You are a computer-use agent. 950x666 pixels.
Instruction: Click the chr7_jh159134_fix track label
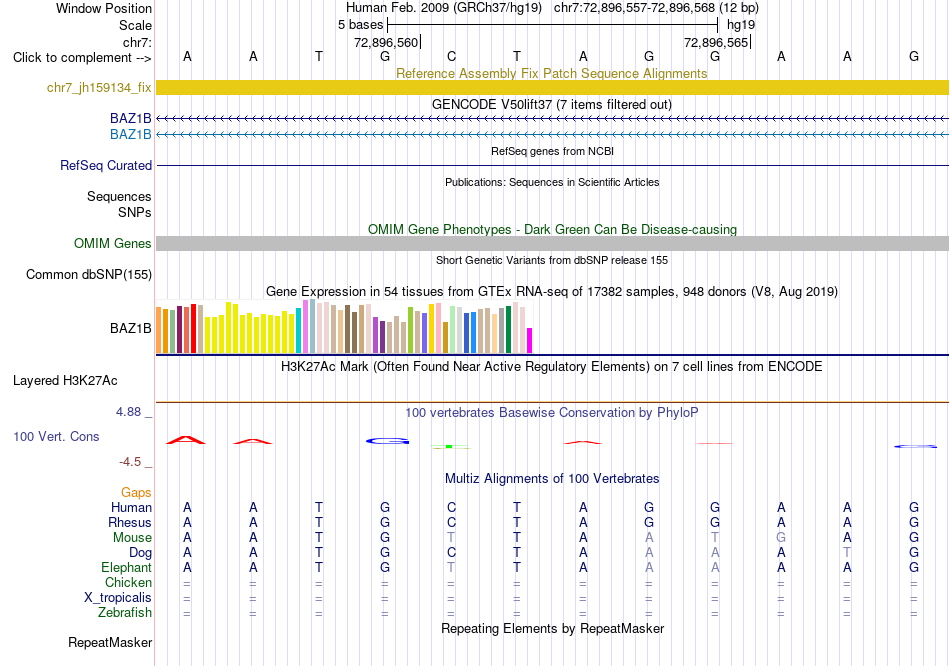[x=99, y=87]
